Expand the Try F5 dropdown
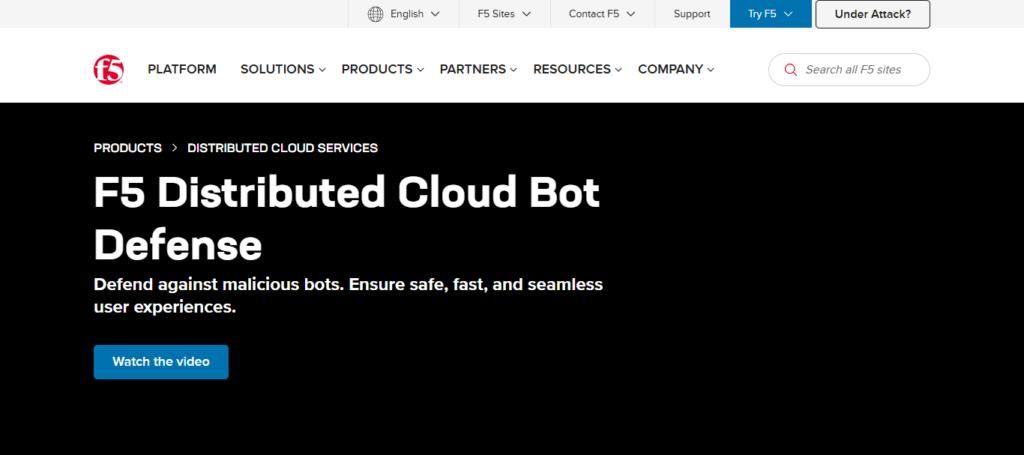 (771, 14)
